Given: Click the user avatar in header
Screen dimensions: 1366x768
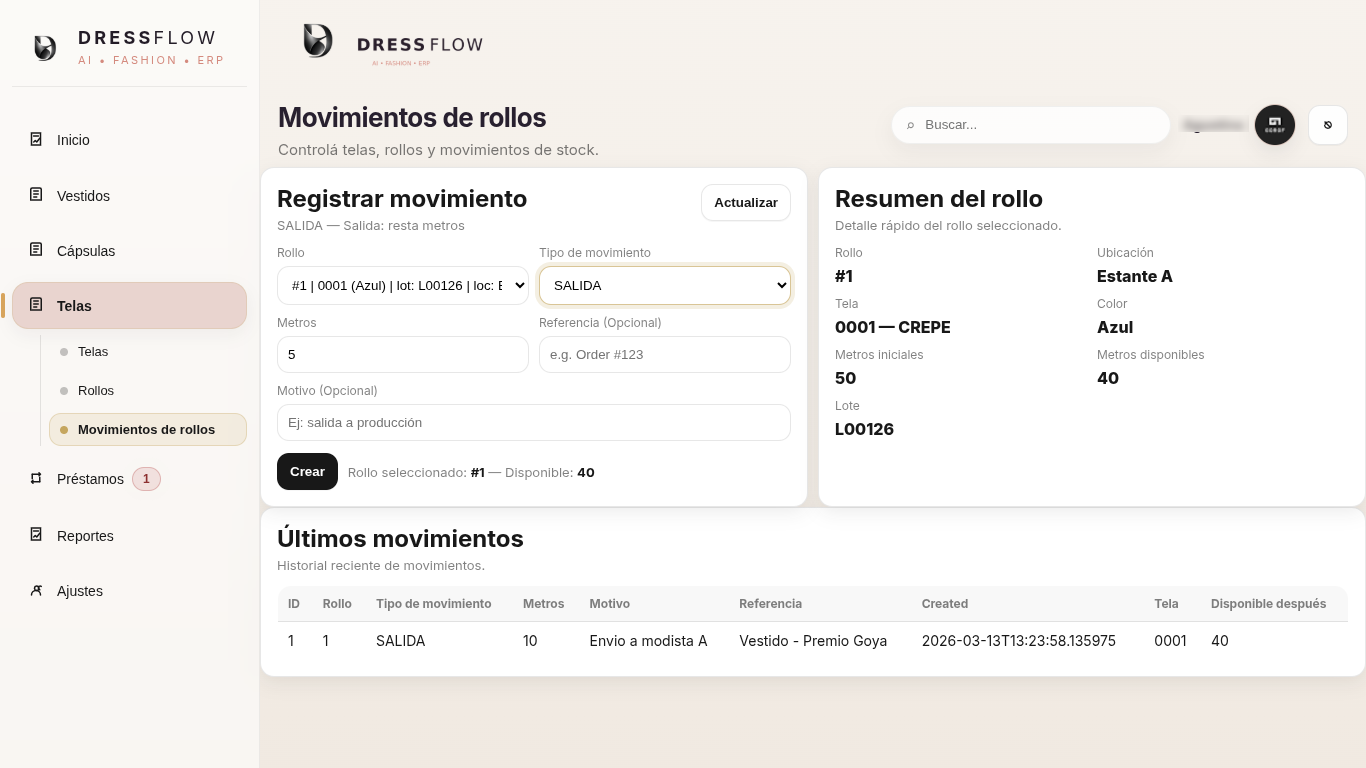Looking at the screenshot, I should tap(1274, 125).
